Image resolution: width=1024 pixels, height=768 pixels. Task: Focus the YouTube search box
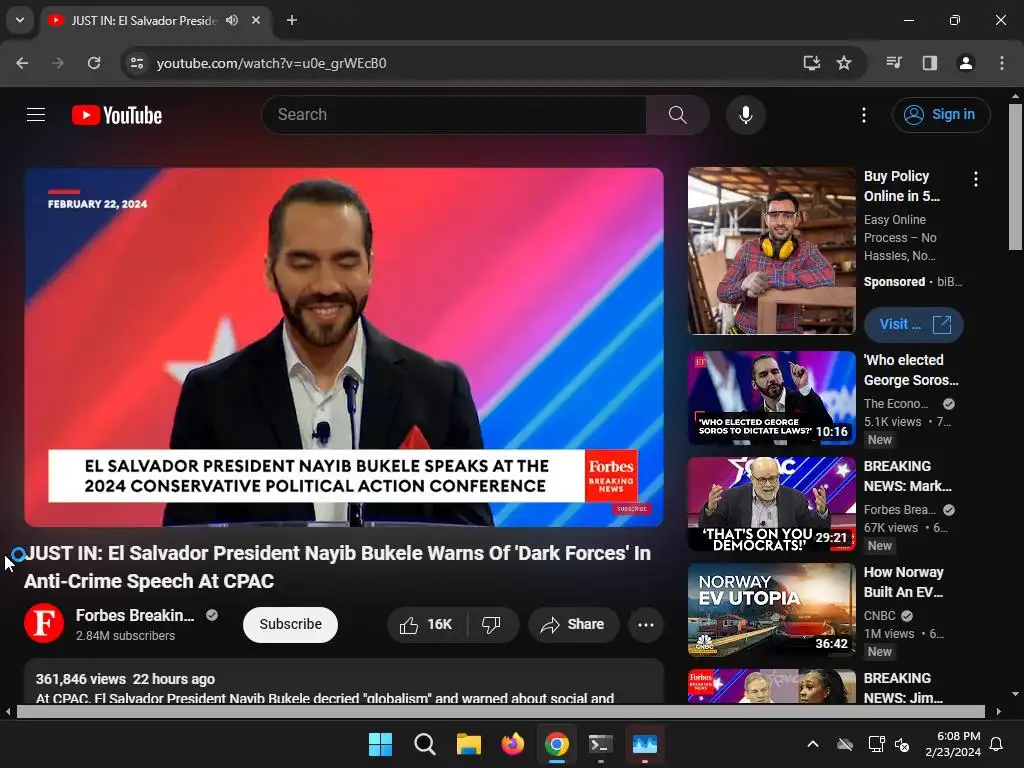454,115
